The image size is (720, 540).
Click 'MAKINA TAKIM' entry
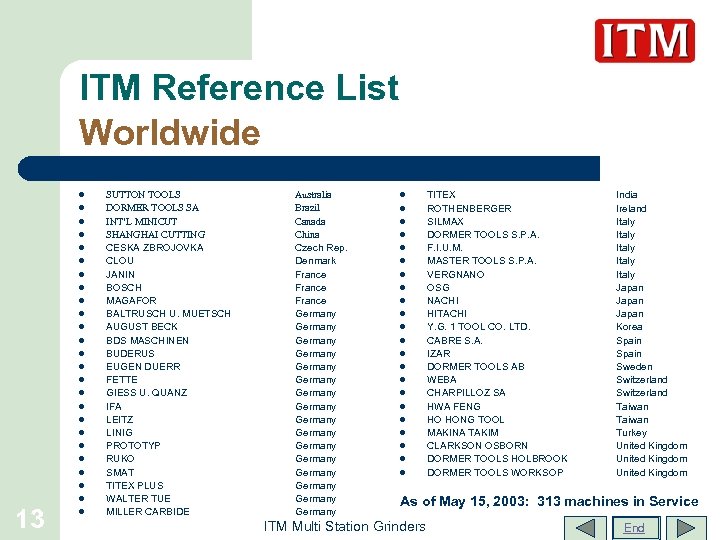(x=462, y=433)
